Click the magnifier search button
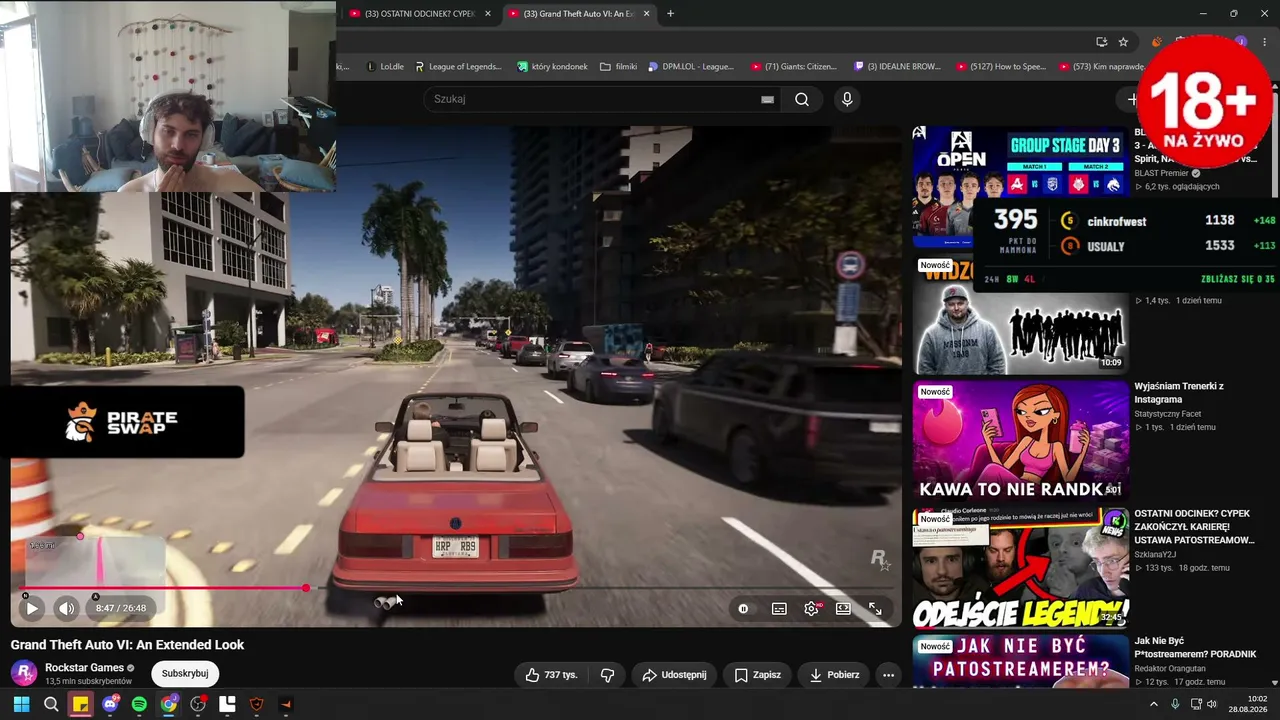Image resolution: width=1280 pixels, height=720 pixels. tap(802, 99)
